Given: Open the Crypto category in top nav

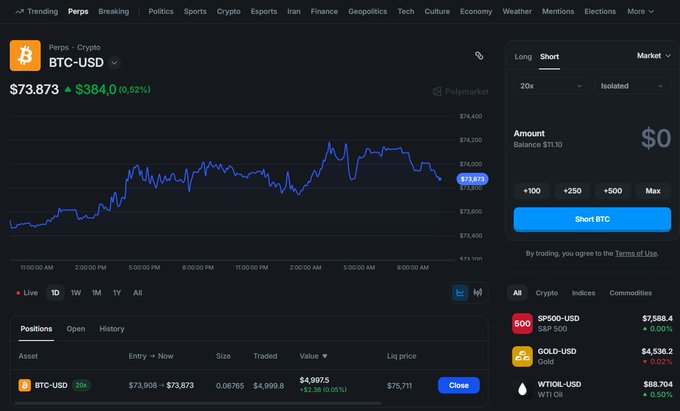Looking at the screenshot, I should coord(229,12).
